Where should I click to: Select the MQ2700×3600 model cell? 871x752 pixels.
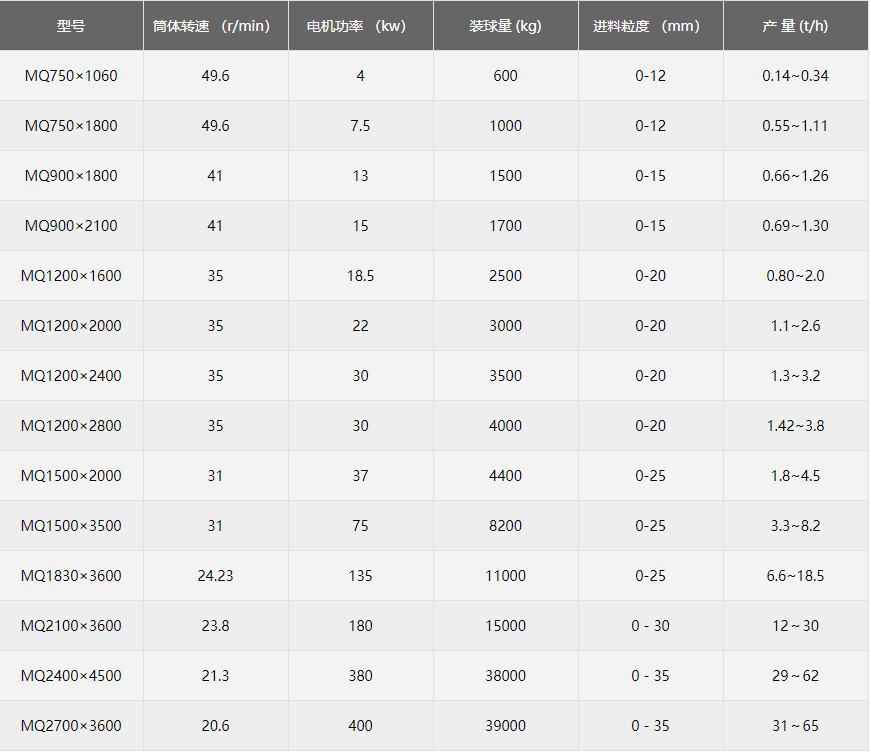(x=71, y=726)
